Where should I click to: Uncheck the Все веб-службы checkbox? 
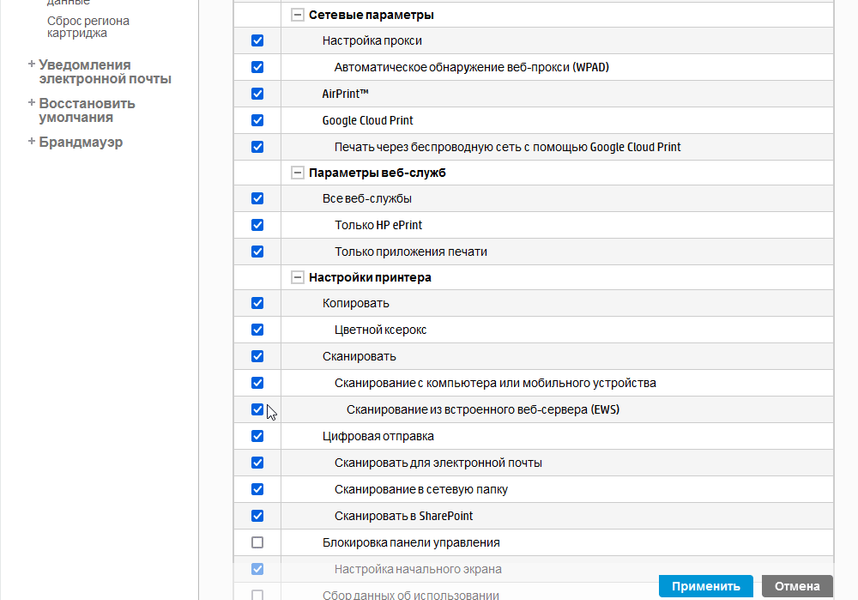[257, 198]
